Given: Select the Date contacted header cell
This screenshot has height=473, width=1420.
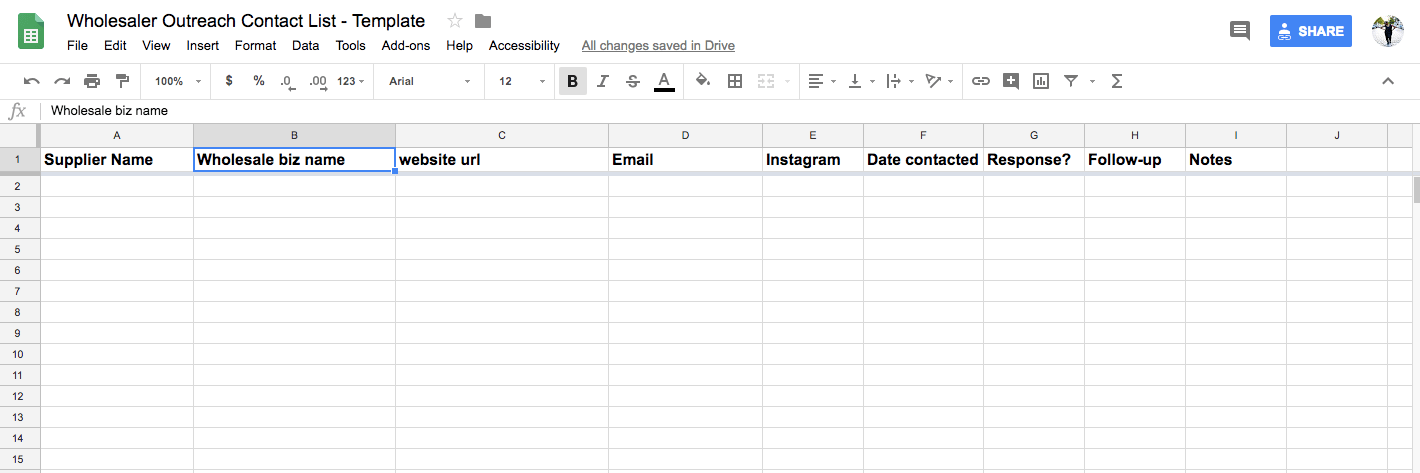Looking at the screenshot, I should click(923, 160).
